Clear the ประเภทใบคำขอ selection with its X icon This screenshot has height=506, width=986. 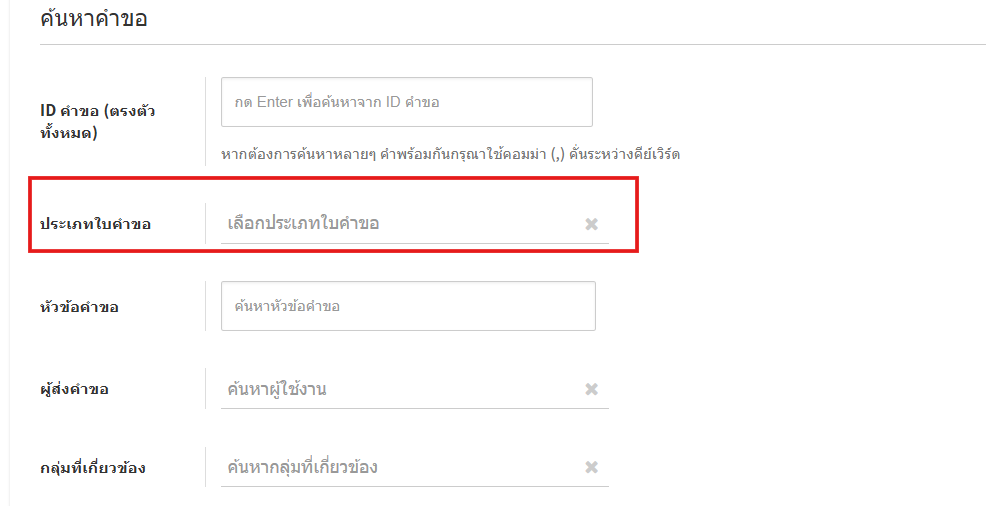click(591, 224)
